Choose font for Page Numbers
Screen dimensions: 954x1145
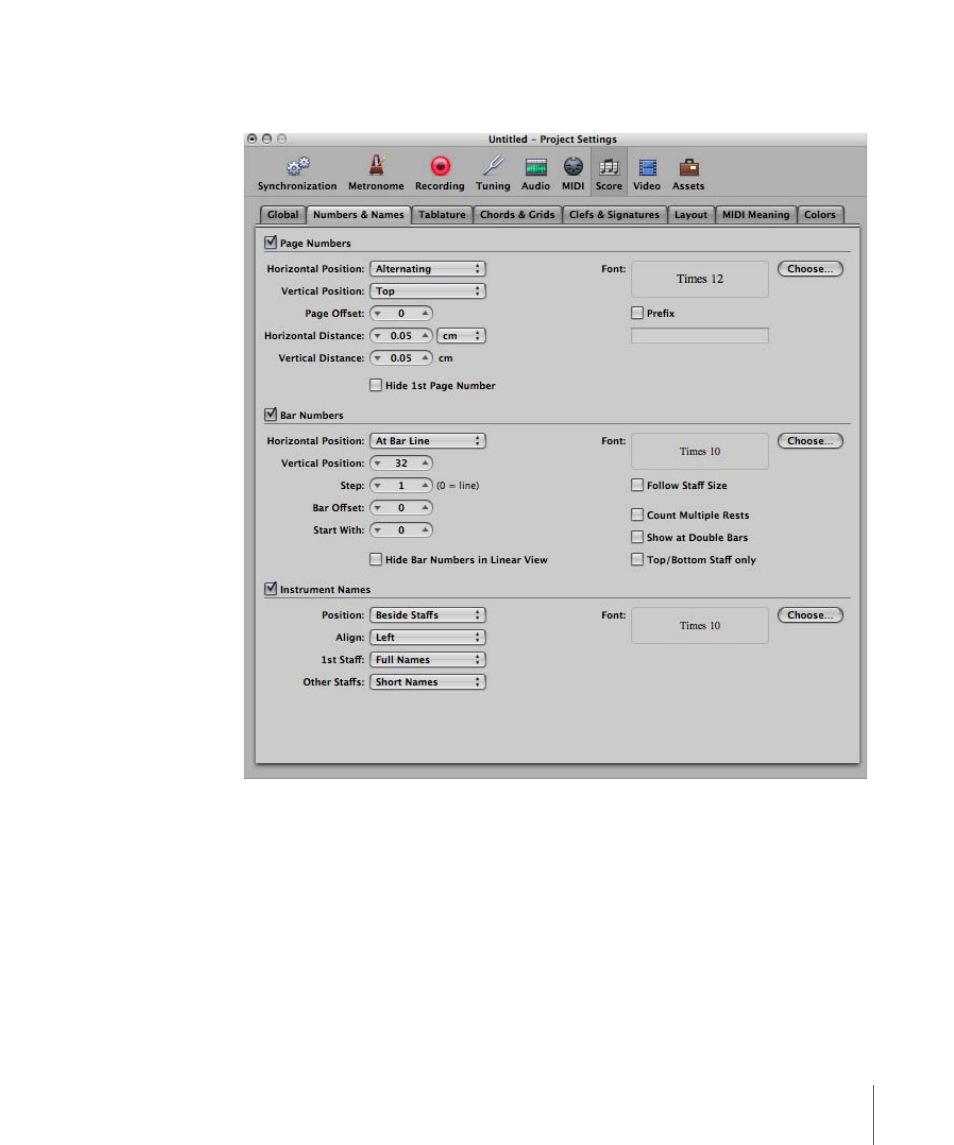(x=810, y=269)
